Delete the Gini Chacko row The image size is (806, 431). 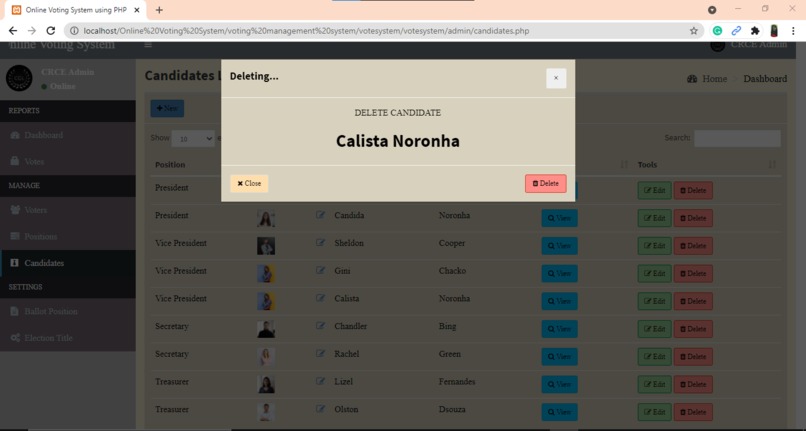(693, 274)
